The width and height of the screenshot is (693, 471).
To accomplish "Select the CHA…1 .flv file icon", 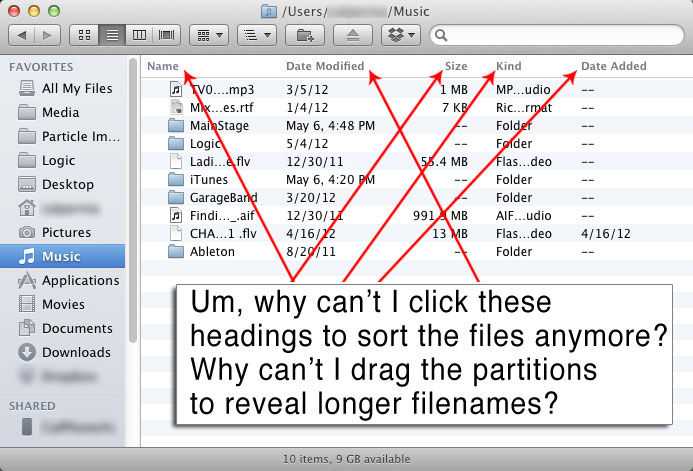I will 176,233.
